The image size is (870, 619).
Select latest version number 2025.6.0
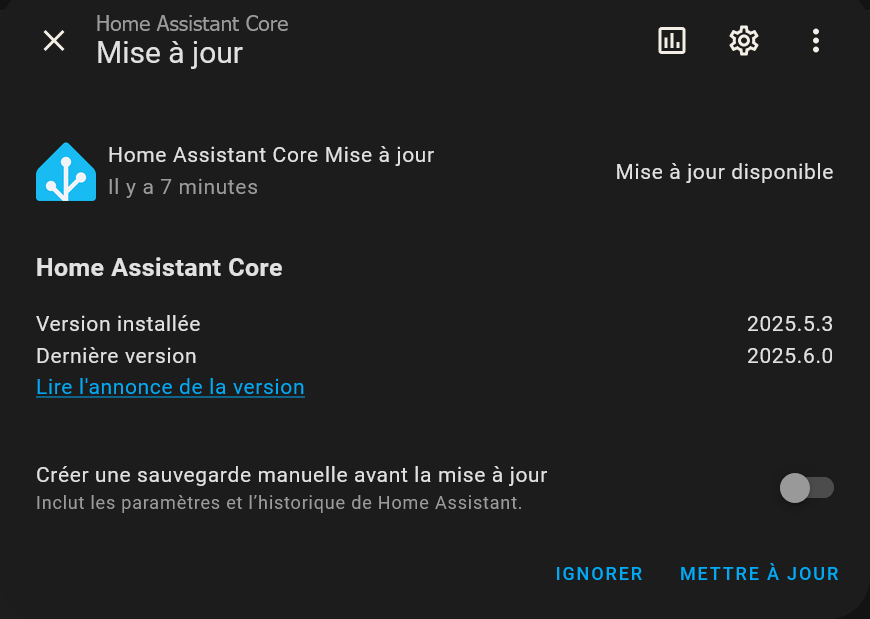790,356
